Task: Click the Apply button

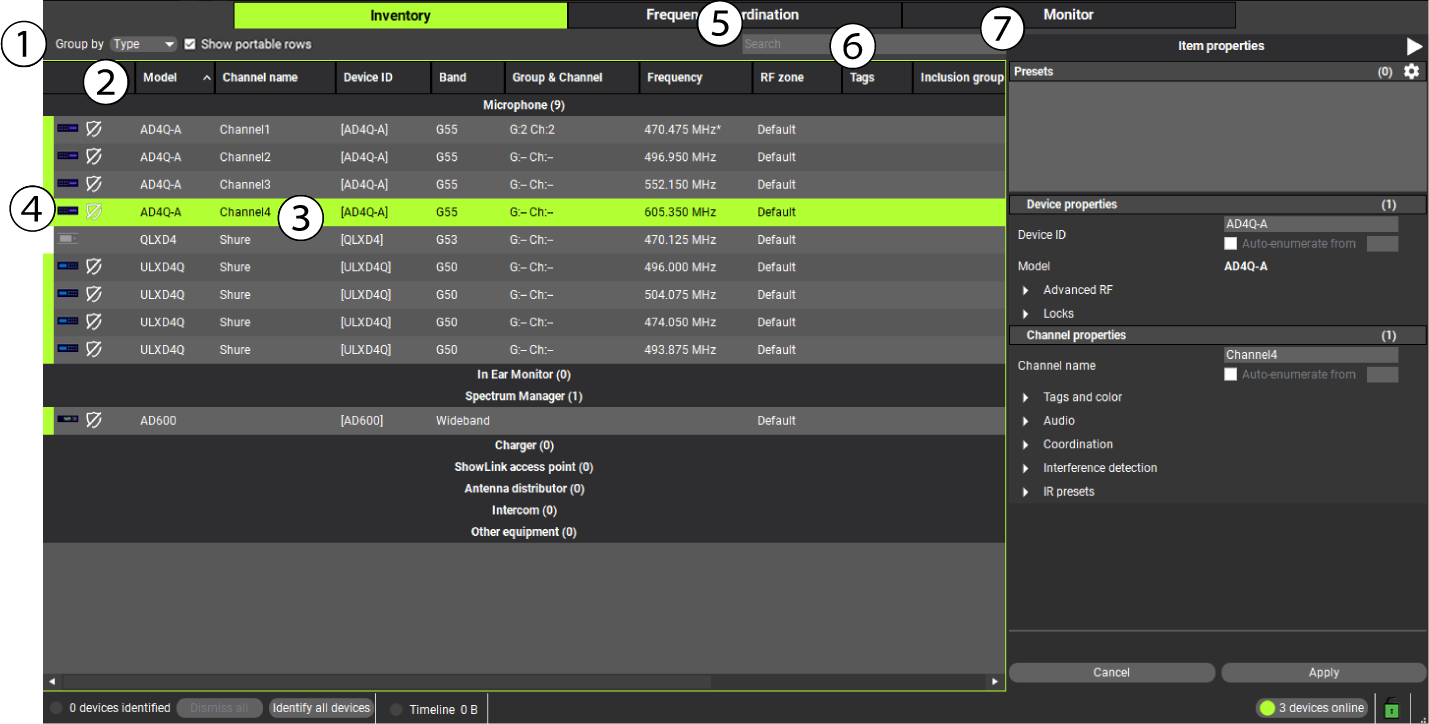Action: [1323, 673]
